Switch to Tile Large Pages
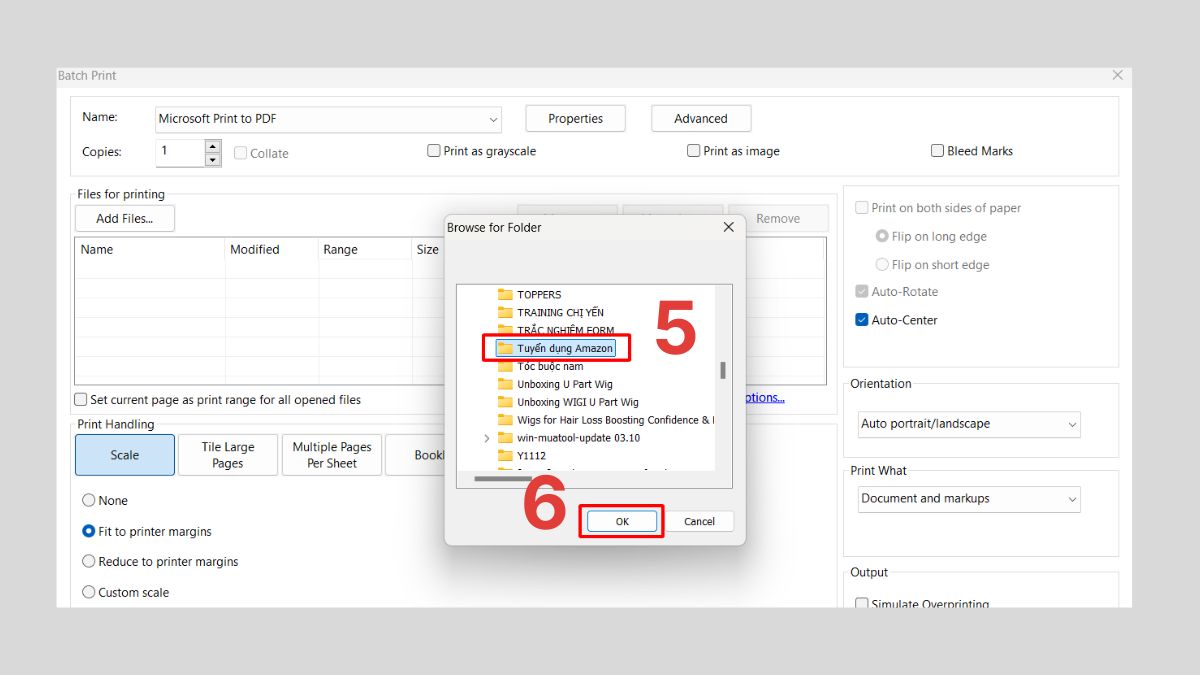This screenshot has width=1200, height=675. point(228,455)
